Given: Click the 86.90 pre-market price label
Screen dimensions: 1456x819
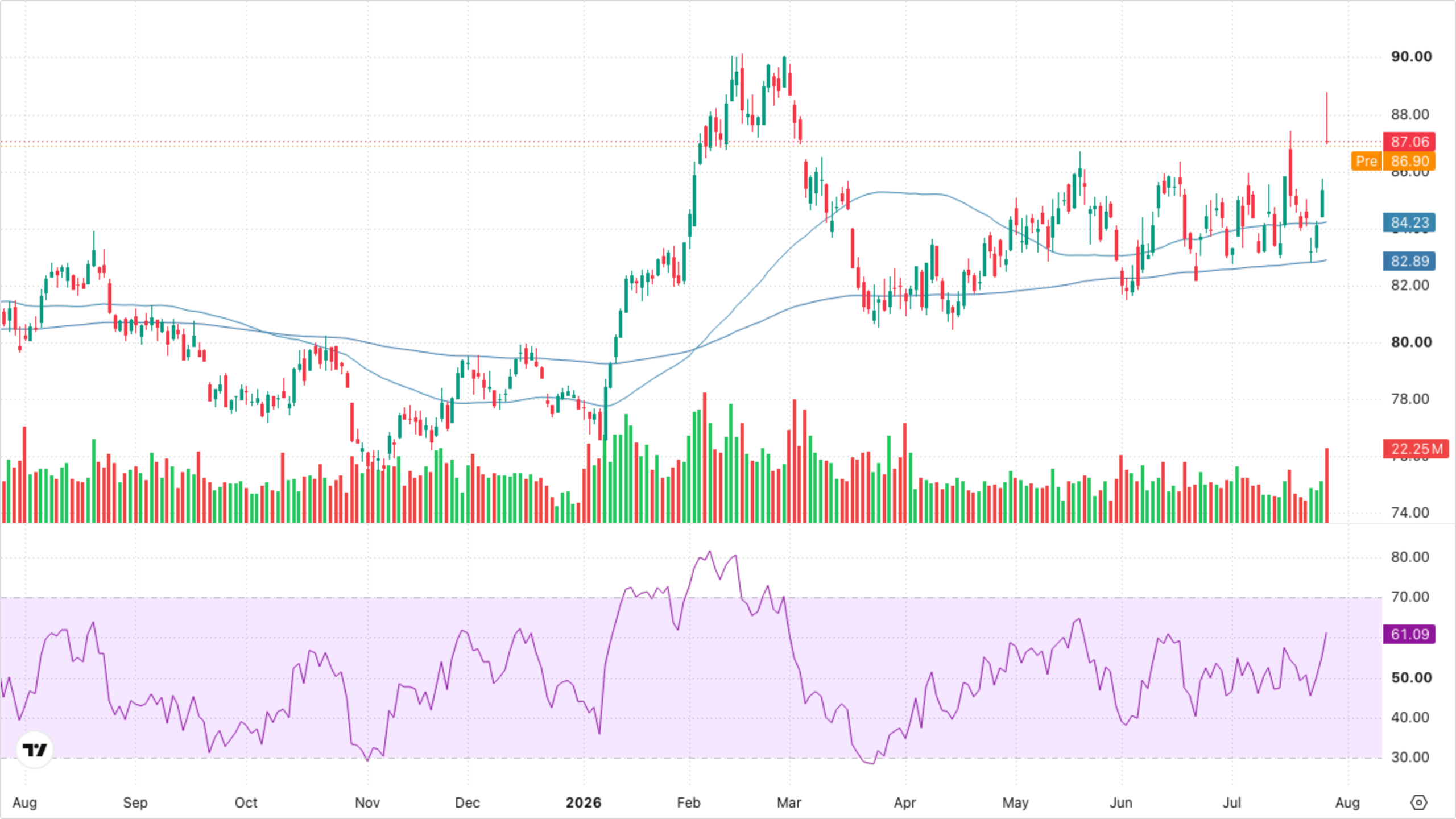Looking at the screenshot, I should [1409, 161].
